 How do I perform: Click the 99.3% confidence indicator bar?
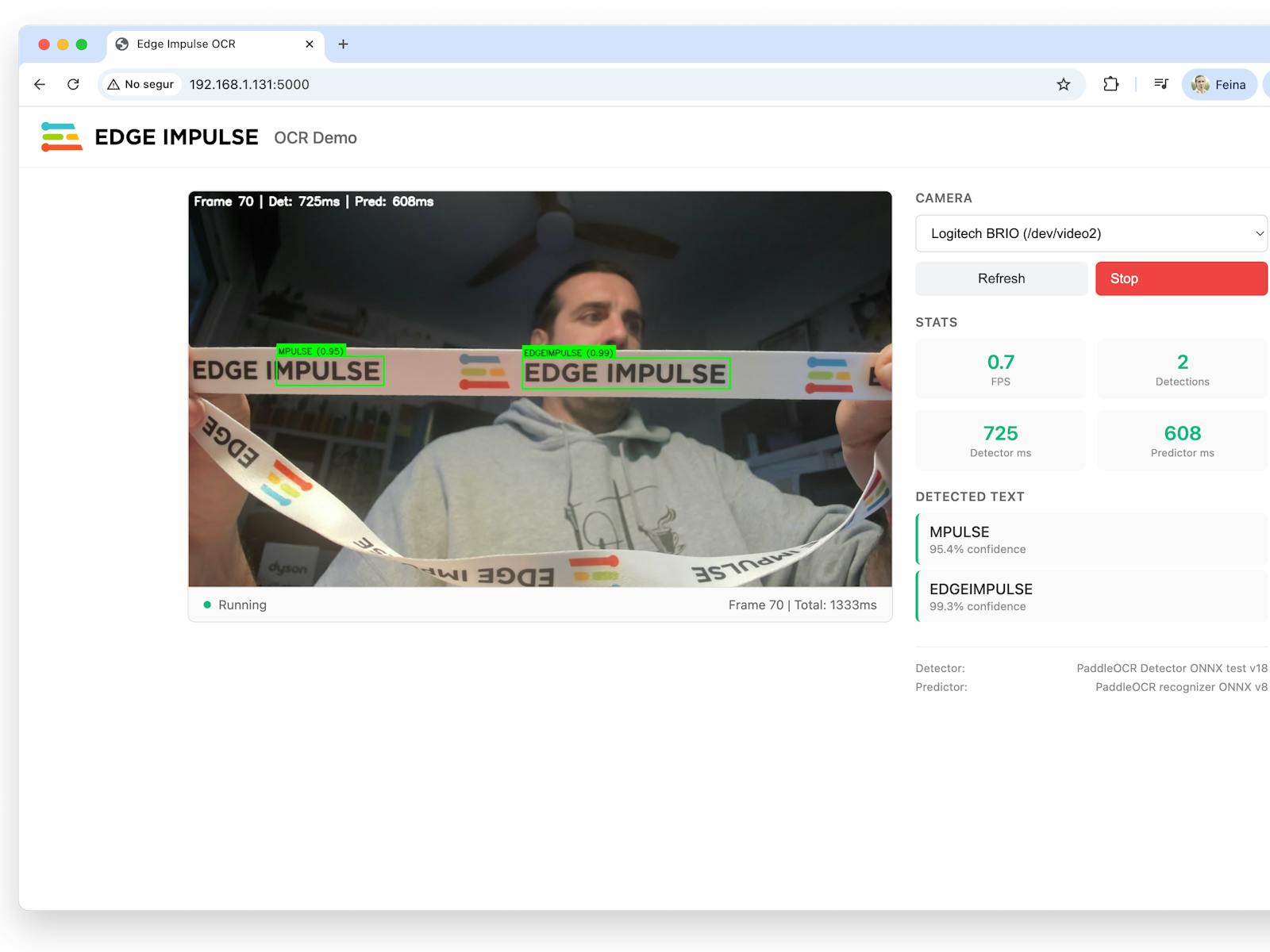pyautogui.click(x=976, y=606)
